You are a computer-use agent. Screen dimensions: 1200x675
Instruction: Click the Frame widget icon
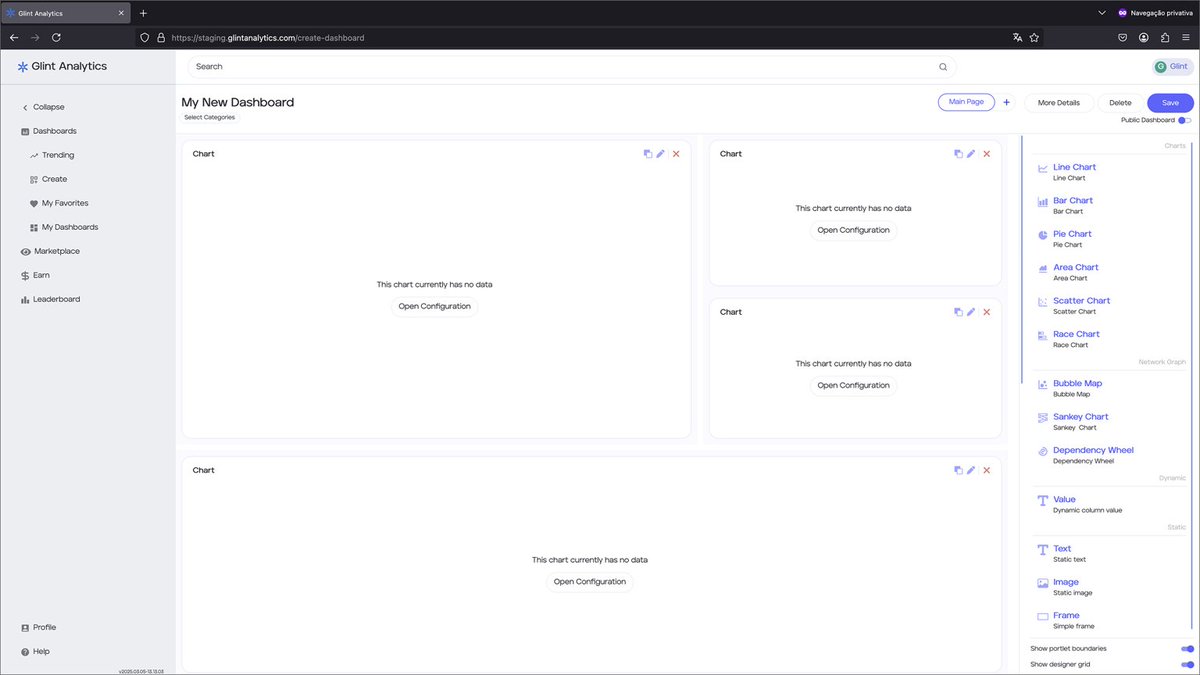[x=1043, y=617]
